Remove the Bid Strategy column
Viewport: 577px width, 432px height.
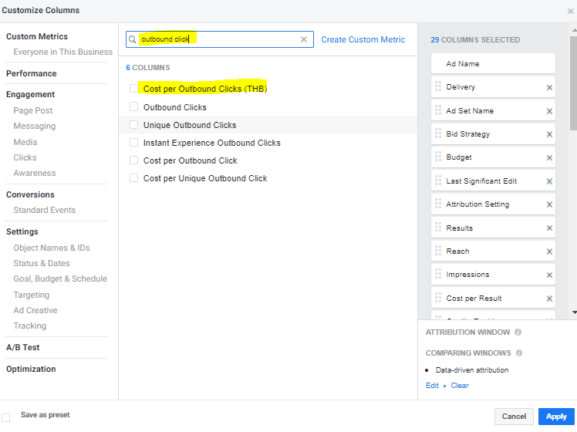pyautogui.click(x=549, y=134)
